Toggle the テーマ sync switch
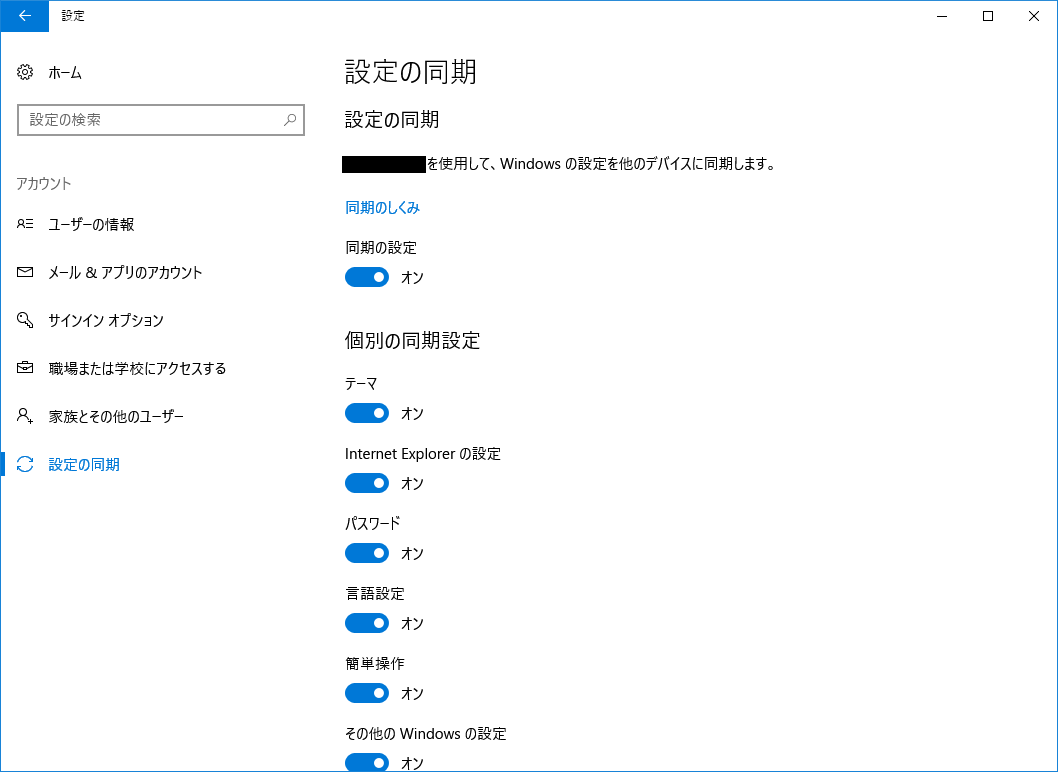 367,413
